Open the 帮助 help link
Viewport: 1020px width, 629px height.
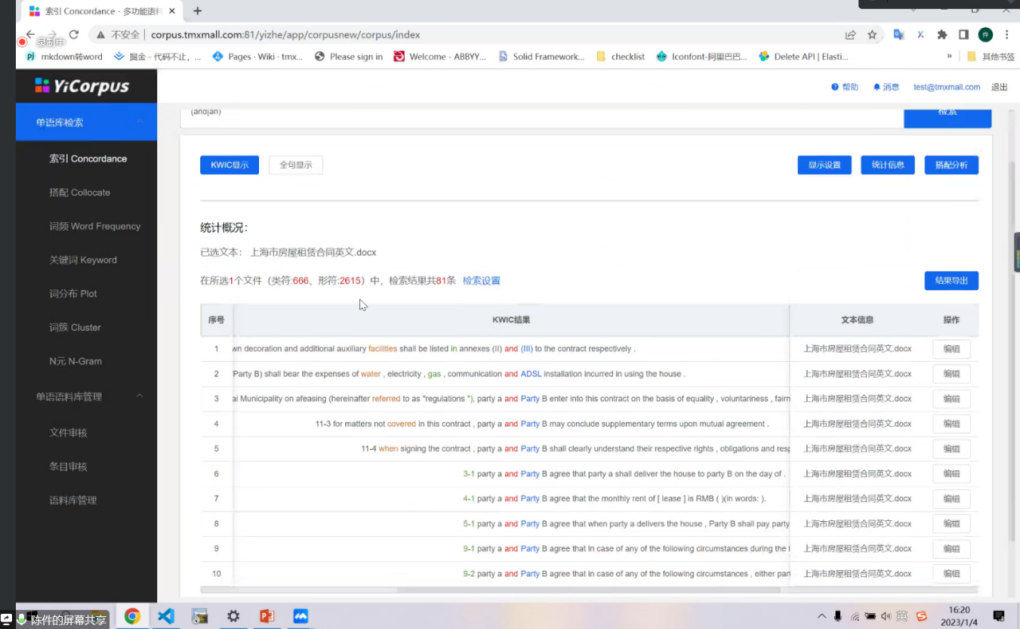845,87
